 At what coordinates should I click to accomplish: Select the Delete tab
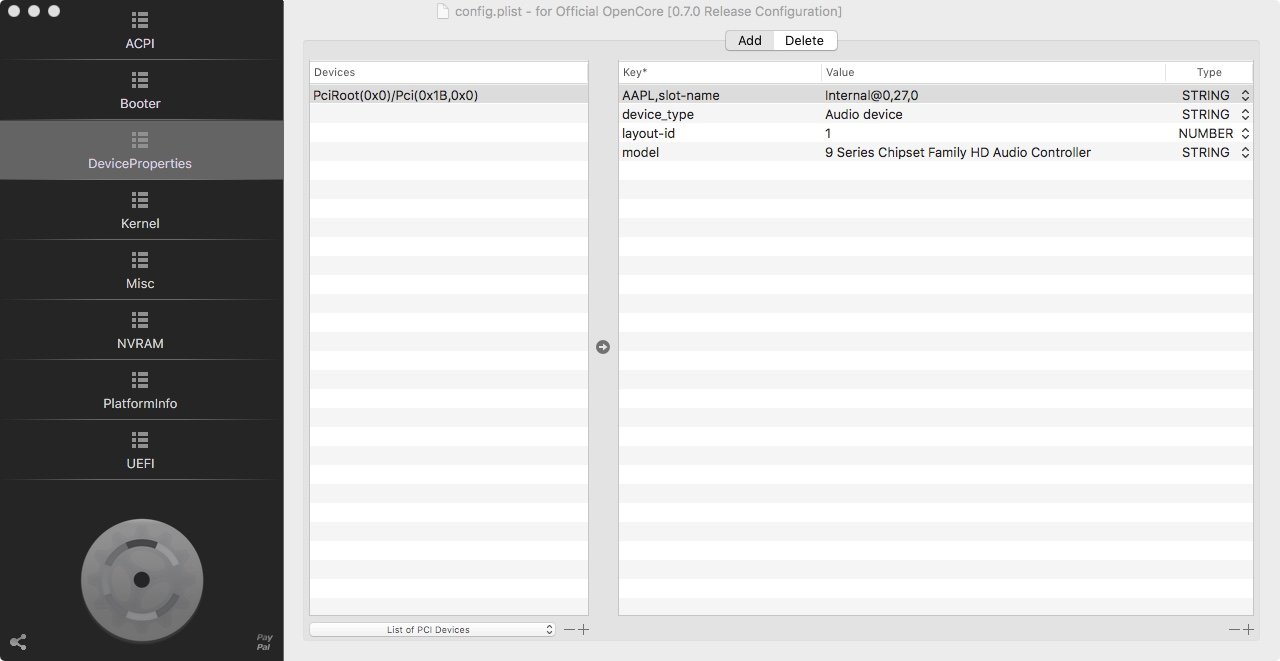point(804,41)
